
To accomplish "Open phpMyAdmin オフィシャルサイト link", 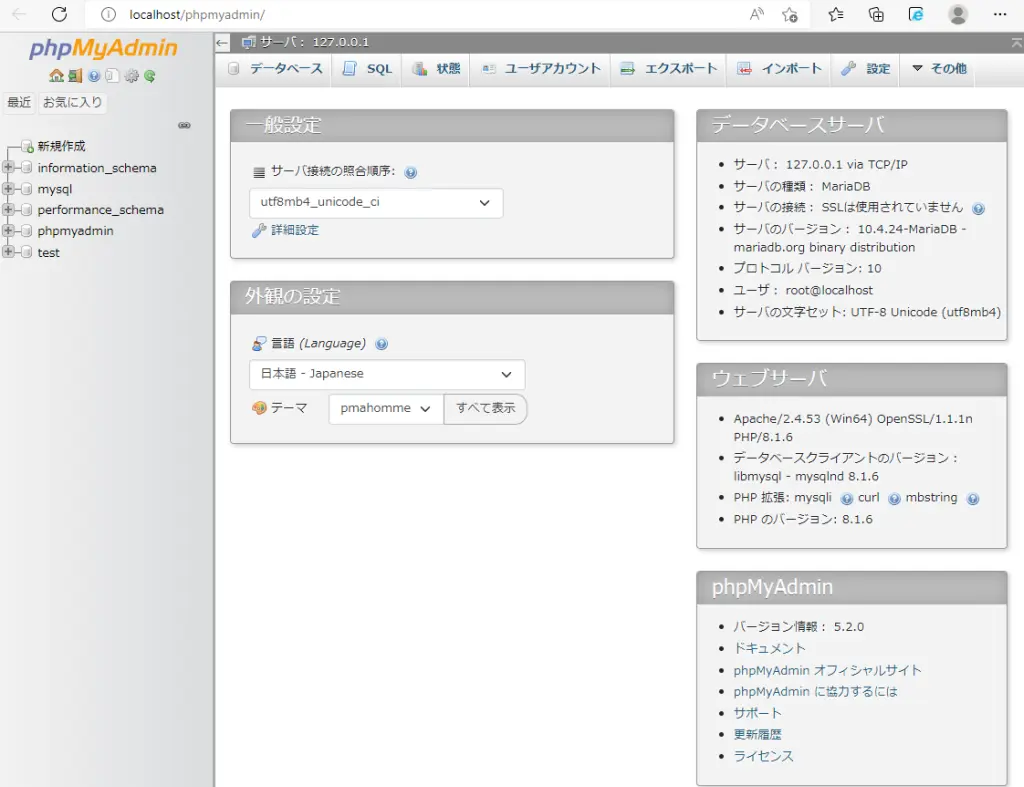I will [827, 671].
